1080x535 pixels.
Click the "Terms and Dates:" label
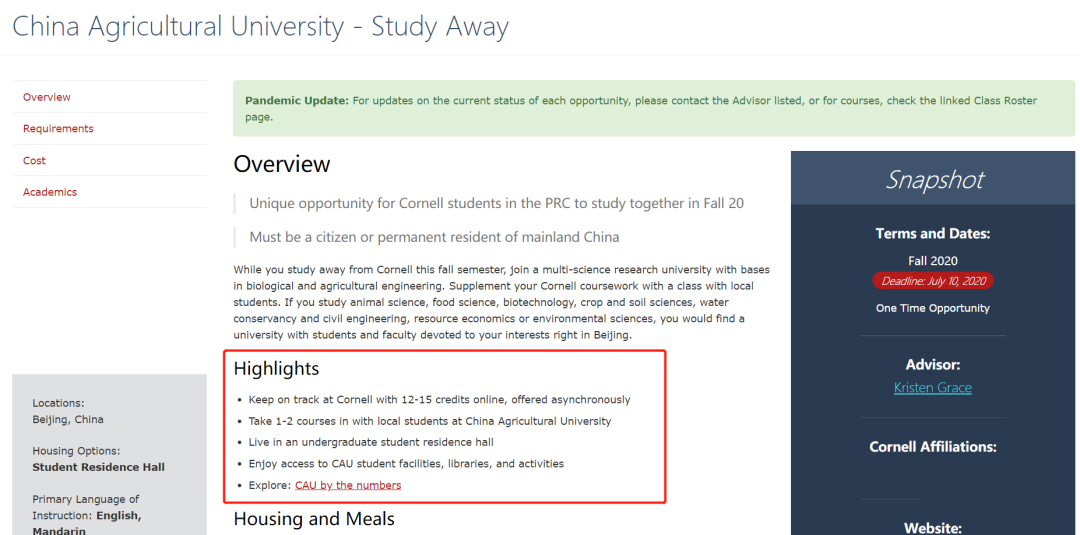point(932,234)
